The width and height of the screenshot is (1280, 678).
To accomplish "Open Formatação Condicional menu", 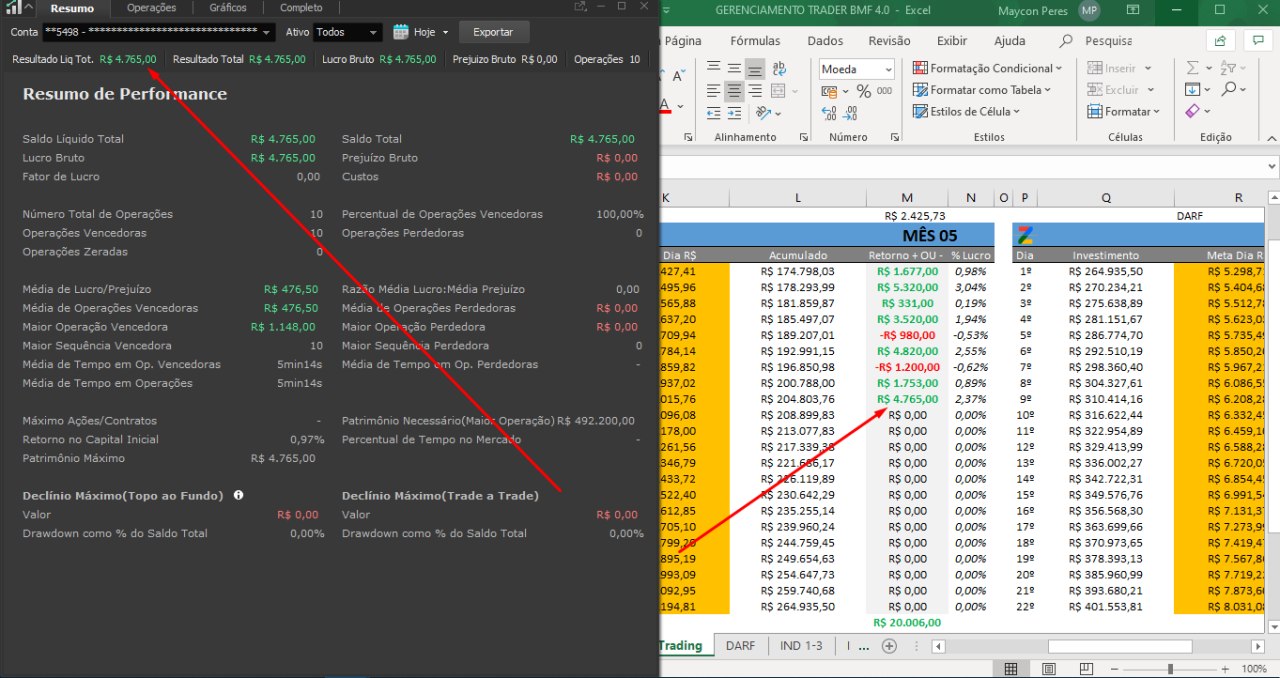I will pos(986,68).
